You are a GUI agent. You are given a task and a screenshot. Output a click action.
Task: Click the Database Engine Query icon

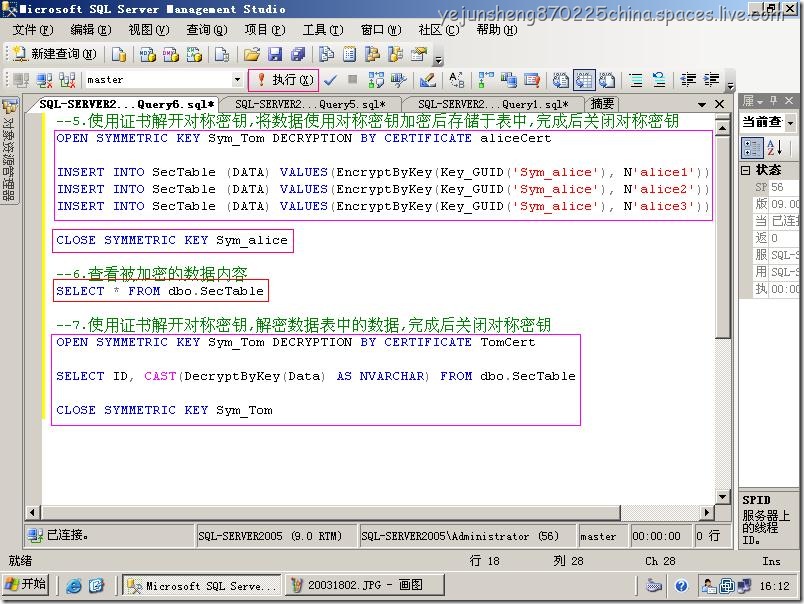[x=119, y=54]
